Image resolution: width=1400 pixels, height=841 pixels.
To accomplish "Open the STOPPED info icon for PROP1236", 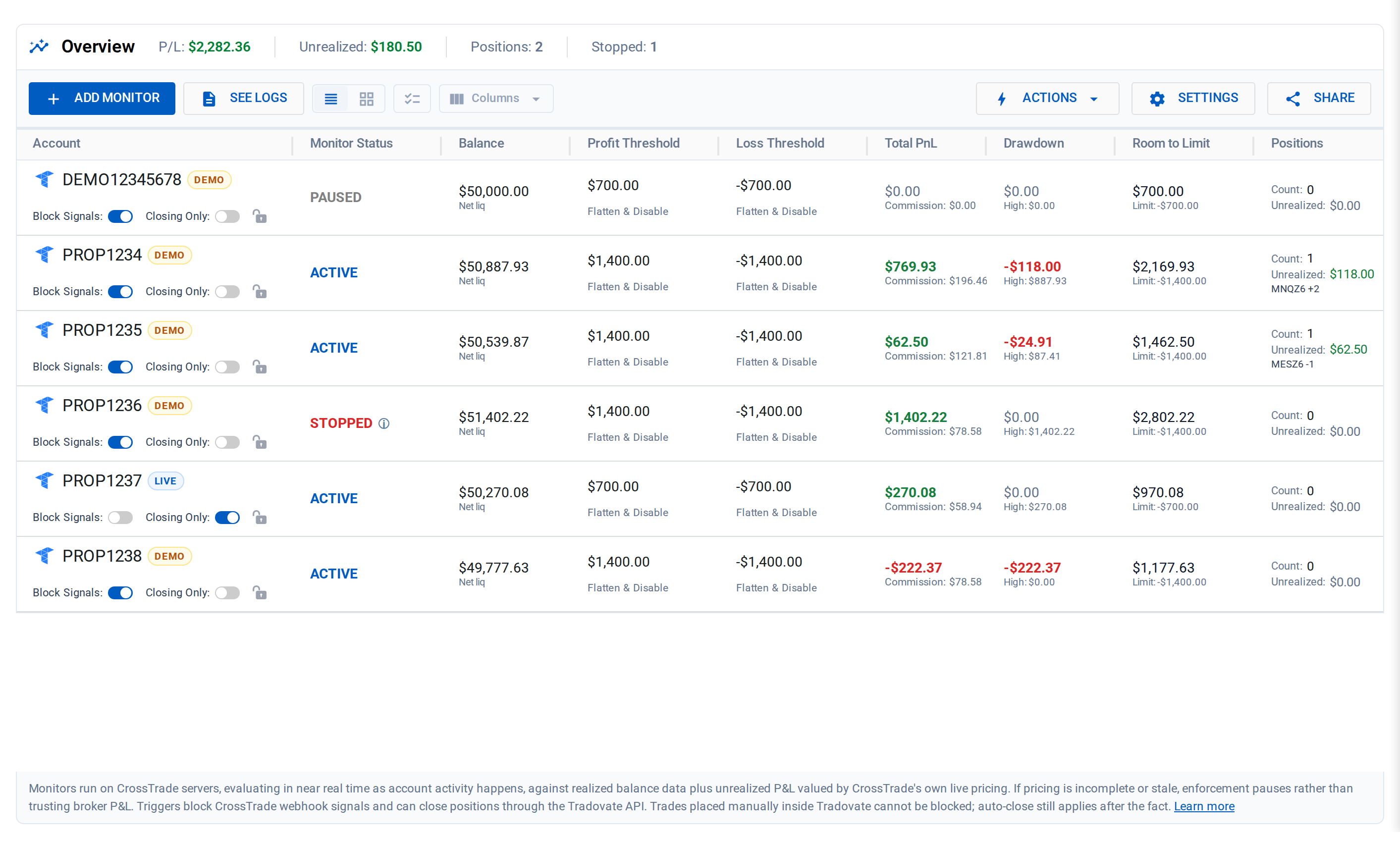I will (x=384, y=423).
